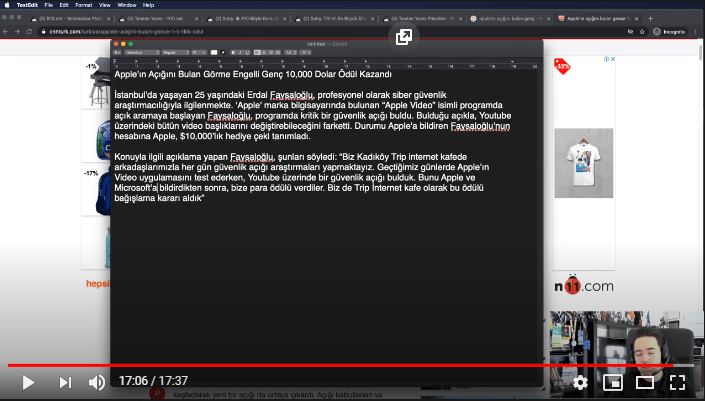Go forward in the browser
The height and width of the screenshot is (401, 705).
coord(17,32)
